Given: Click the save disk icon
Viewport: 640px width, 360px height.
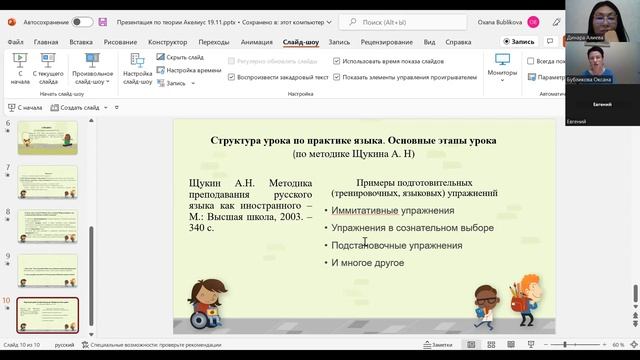Looking at the screenshot, I should point(103,22).
